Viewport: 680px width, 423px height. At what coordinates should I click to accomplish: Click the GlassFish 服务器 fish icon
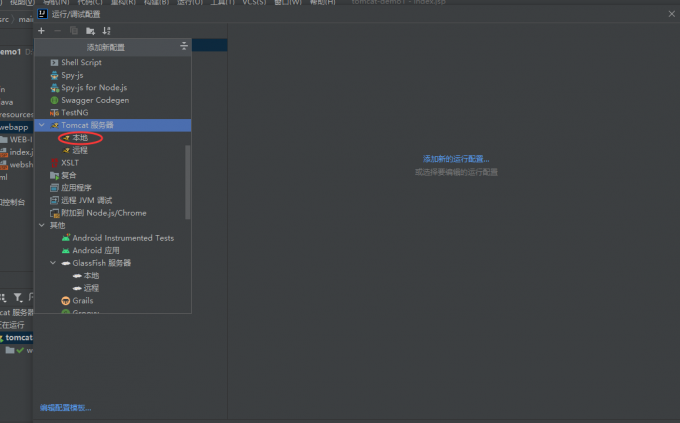click(x=65, y=263)
